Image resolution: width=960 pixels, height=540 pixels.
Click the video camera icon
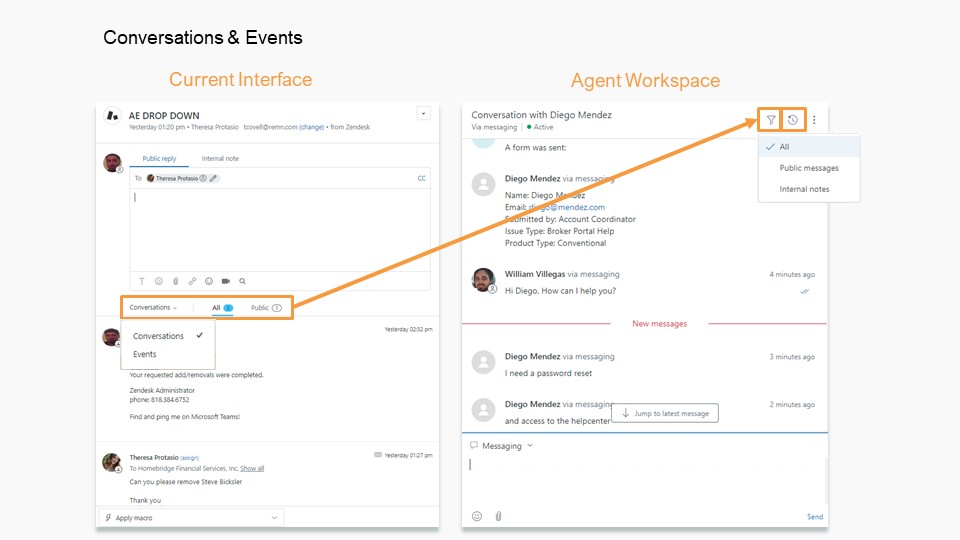[x=226, y=281]
